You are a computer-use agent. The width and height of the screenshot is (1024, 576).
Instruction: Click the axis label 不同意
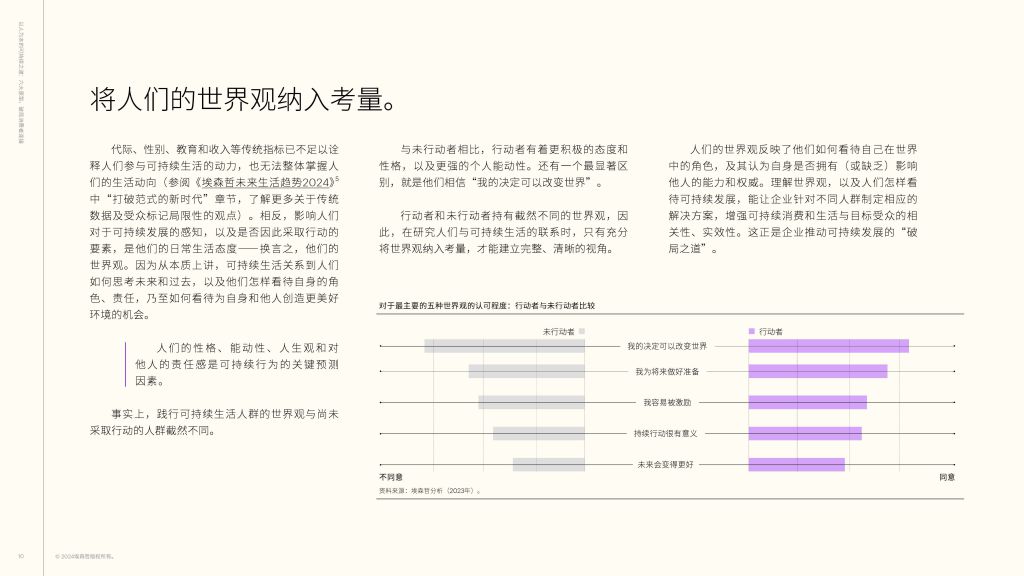[391, 477]
